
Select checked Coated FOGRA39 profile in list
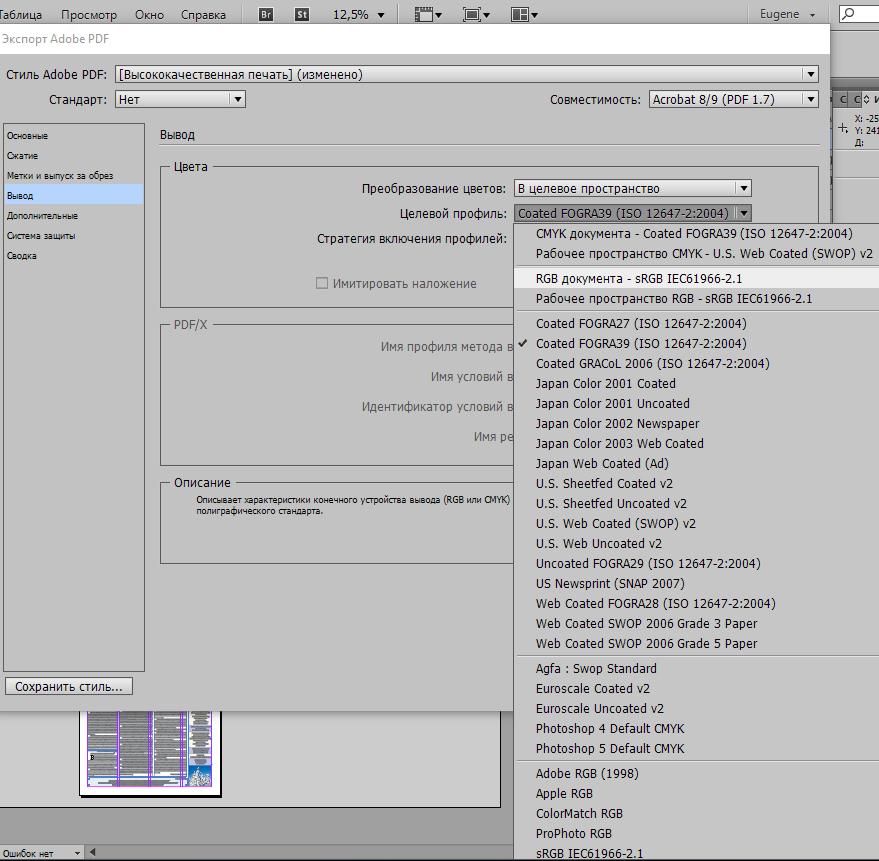click(x=696, y=344)
